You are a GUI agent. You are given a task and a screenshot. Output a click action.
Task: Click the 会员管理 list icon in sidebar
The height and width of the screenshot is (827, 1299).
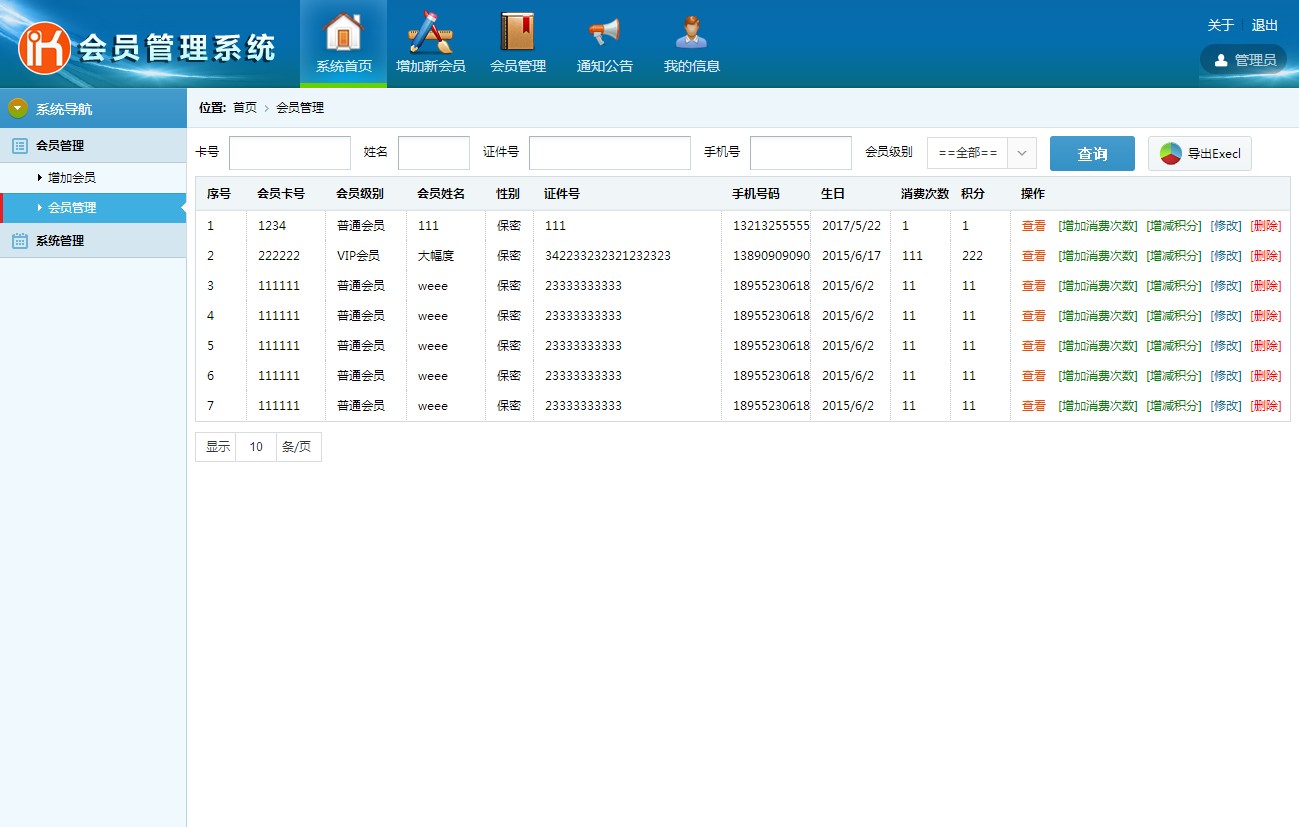click(x=19, y=146)
